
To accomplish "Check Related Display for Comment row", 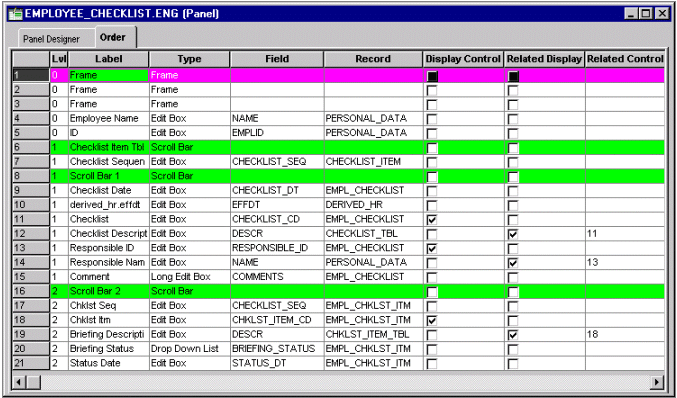I will pos(512,278).
